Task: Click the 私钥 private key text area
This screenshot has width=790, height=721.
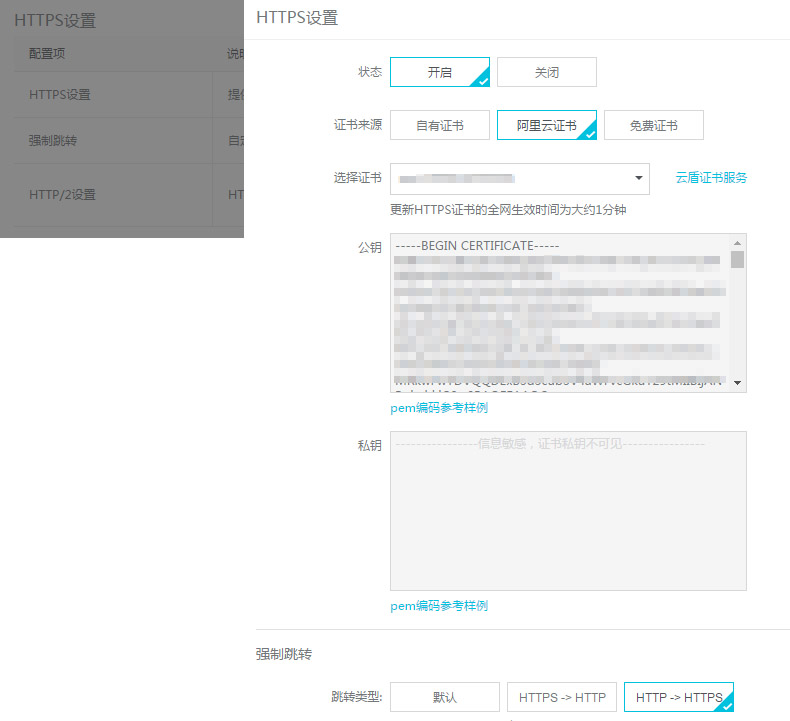Action: (x=567, y=511)
